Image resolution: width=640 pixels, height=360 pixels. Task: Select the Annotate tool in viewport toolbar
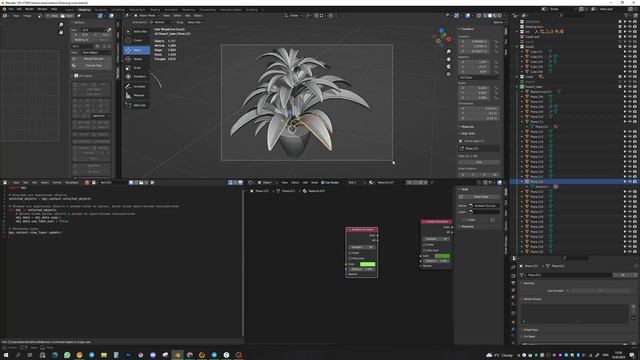(136, 87)
